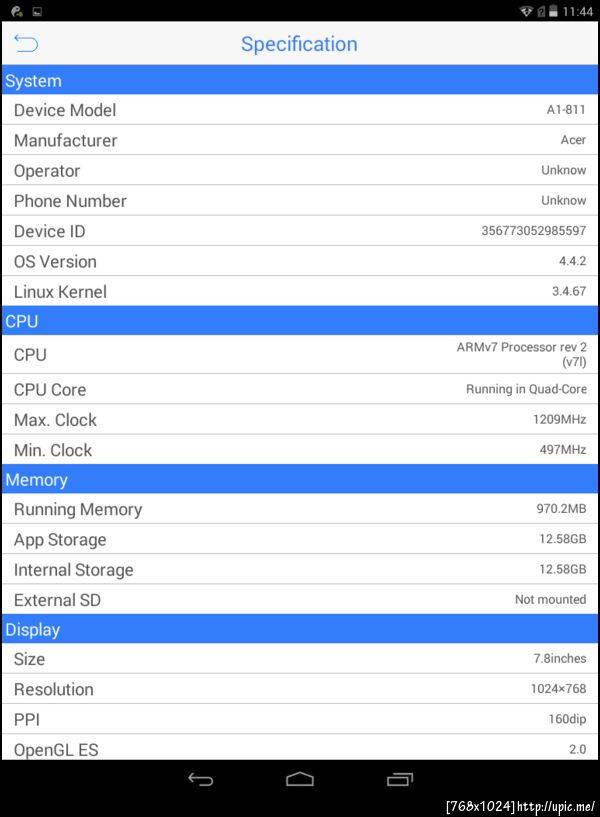Tap the Specification page title
This screenshot has width=600, height=817.
[299, 44]
